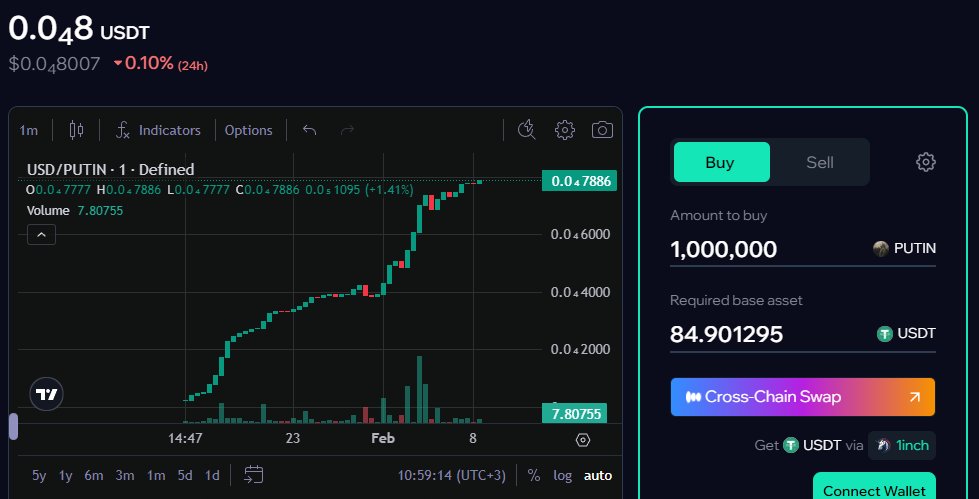The height and width of the screenshot is (499, 979).
Task: Take a chart snapshot with camera icon
Action: [602, 130]
